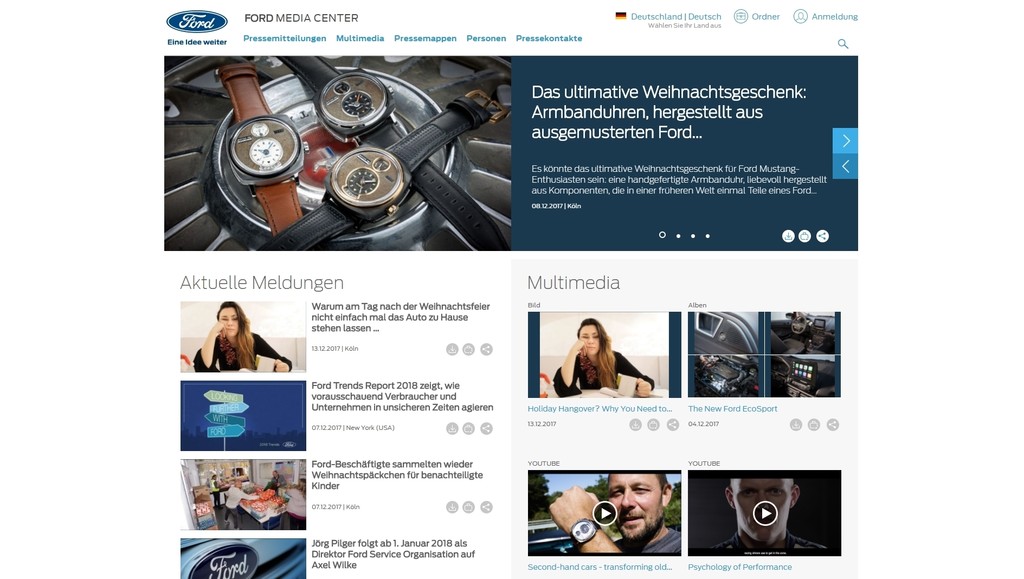Open Holiday Hangover? Why You Need to link
The width and height of the screenshot is (1024, 579).
coord(600,409)
